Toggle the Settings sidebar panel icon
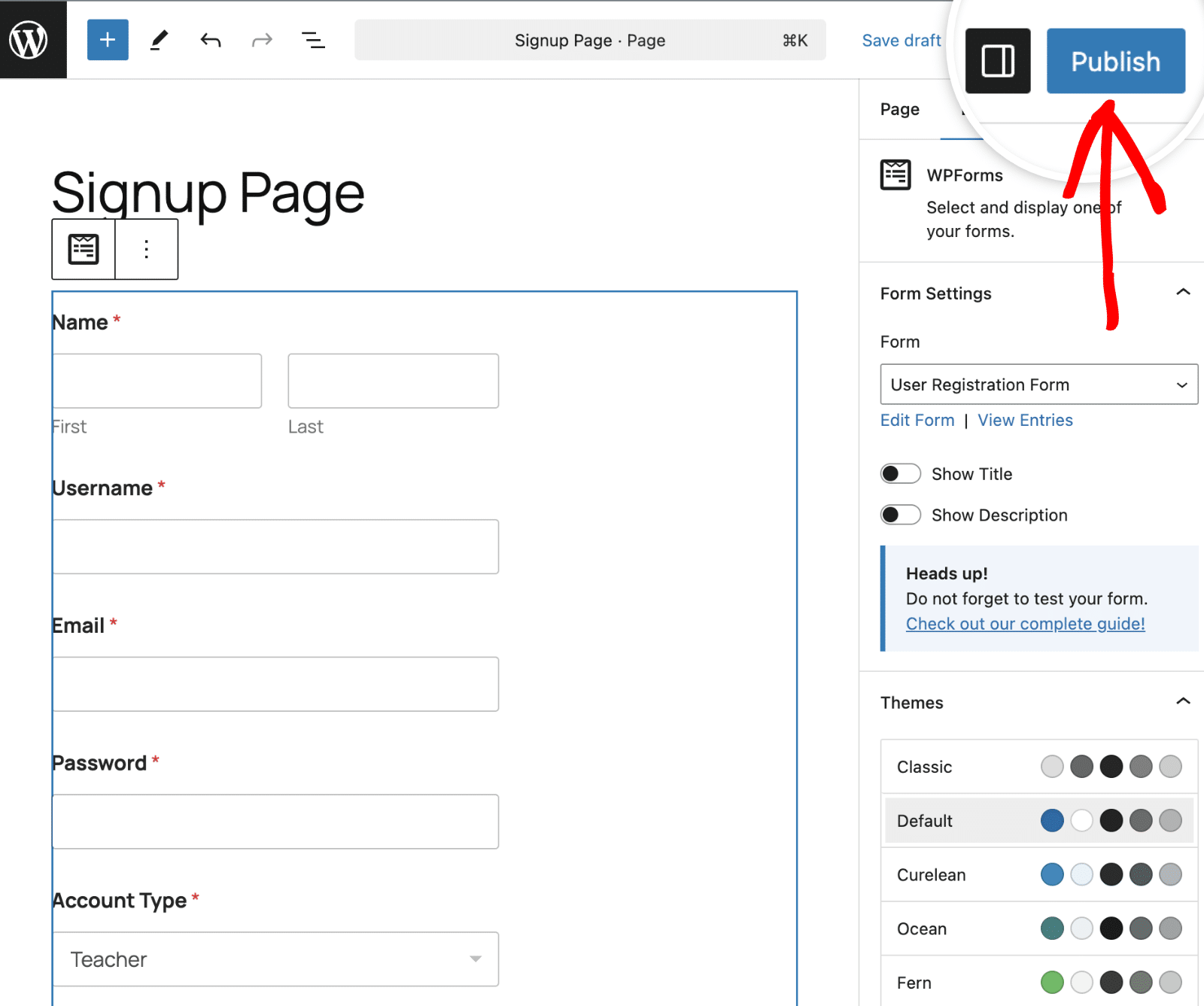 tap(998, 61)
